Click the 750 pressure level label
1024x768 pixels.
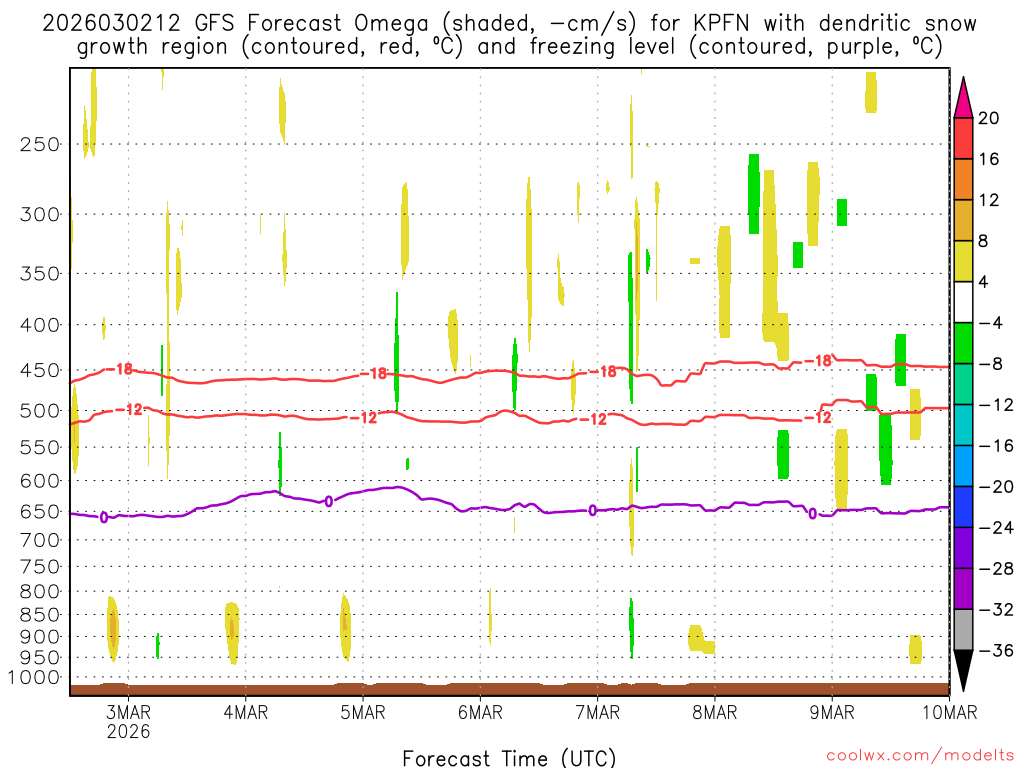pyautogui.click(x=40, y=567)
